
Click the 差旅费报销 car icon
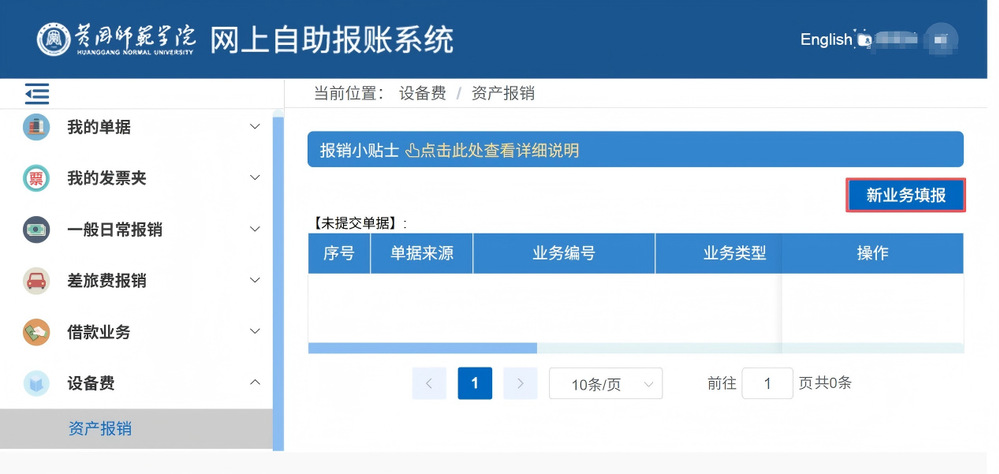(36, 280)
